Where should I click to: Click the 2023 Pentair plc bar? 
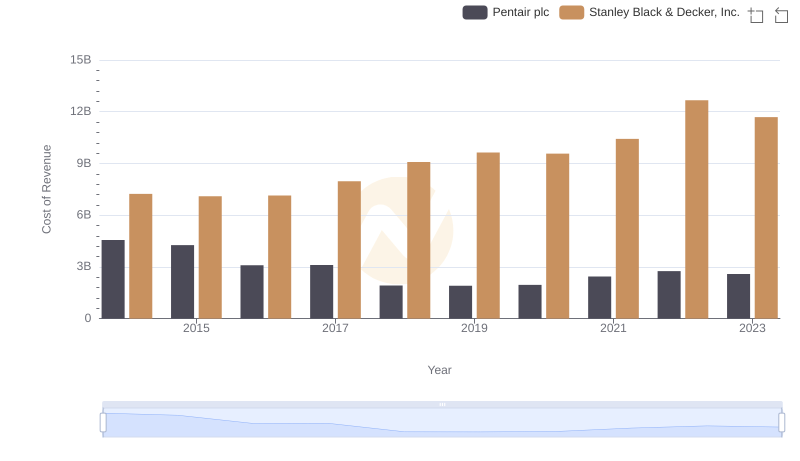click(x=738, y=296)
